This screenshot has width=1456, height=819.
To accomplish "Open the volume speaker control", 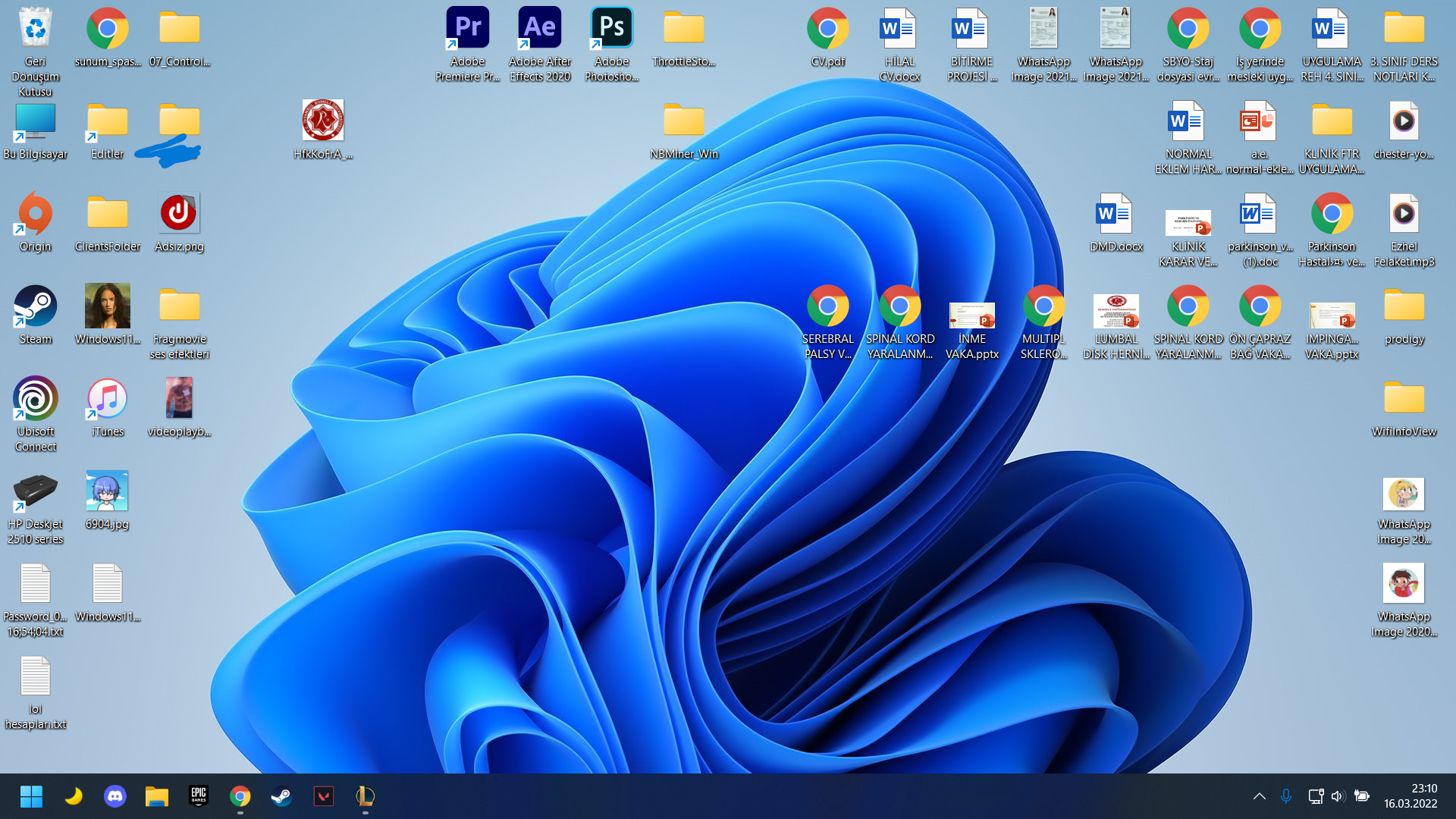I will pos(1337,796).
